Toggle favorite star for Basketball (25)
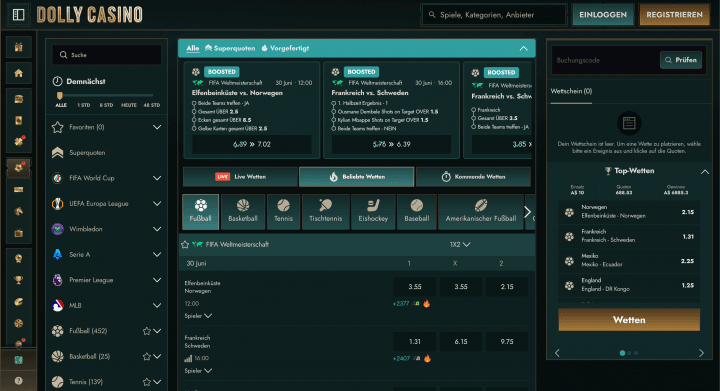720x391 pixels. click(x=146, y=357)
